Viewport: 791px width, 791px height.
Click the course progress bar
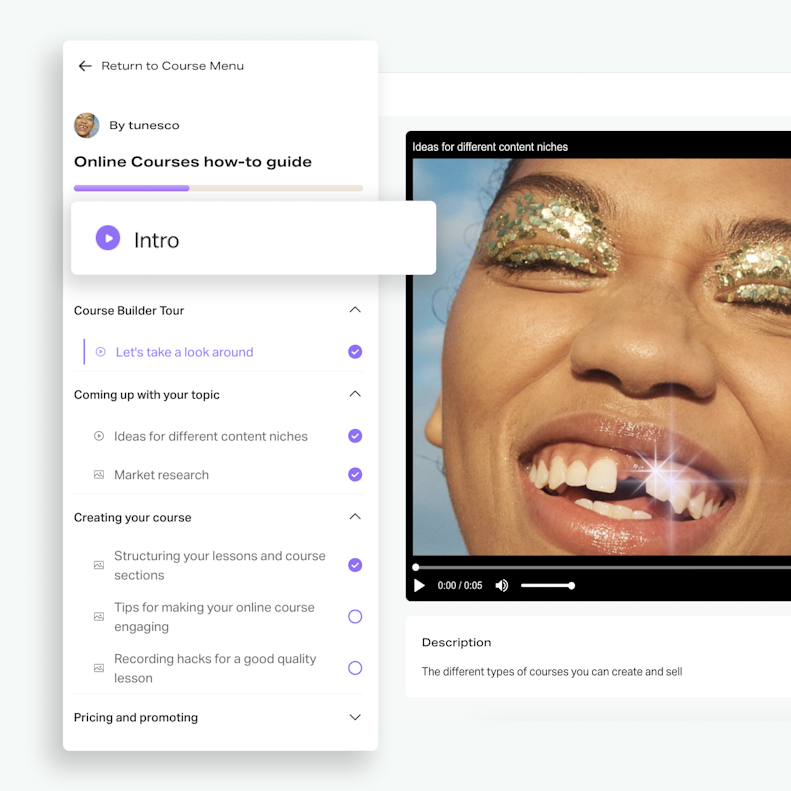218,188
